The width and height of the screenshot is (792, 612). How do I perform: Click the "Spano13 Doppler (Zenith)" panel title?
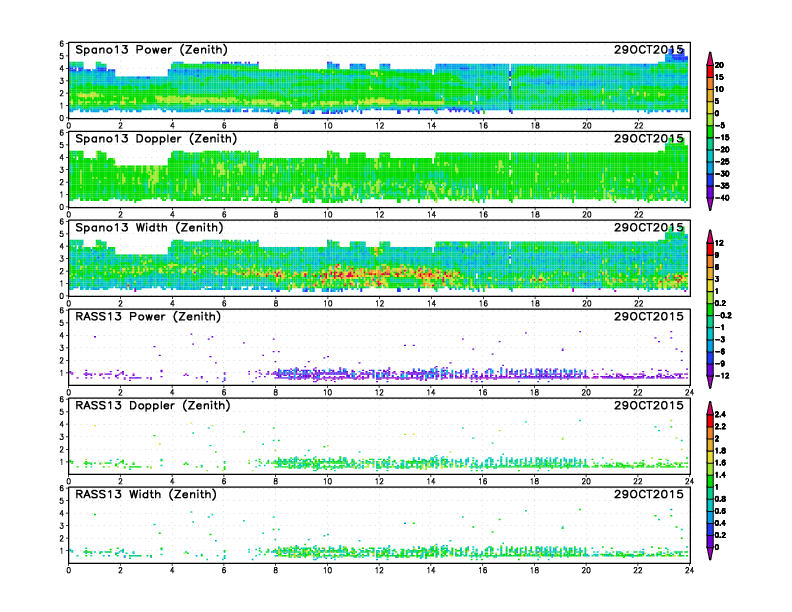coord(156,138)
